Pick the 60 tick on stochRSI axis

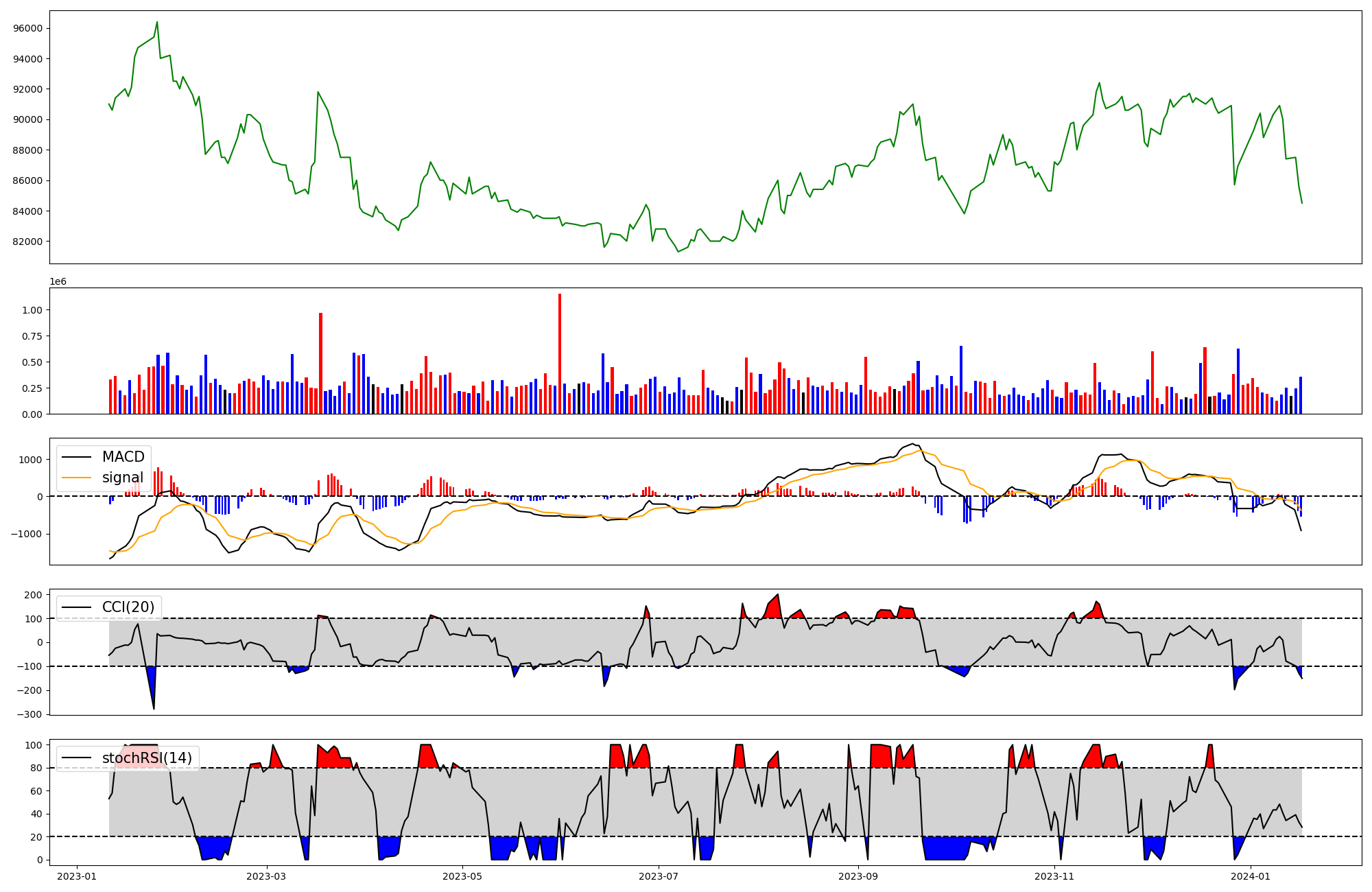[x=37, y=791]
